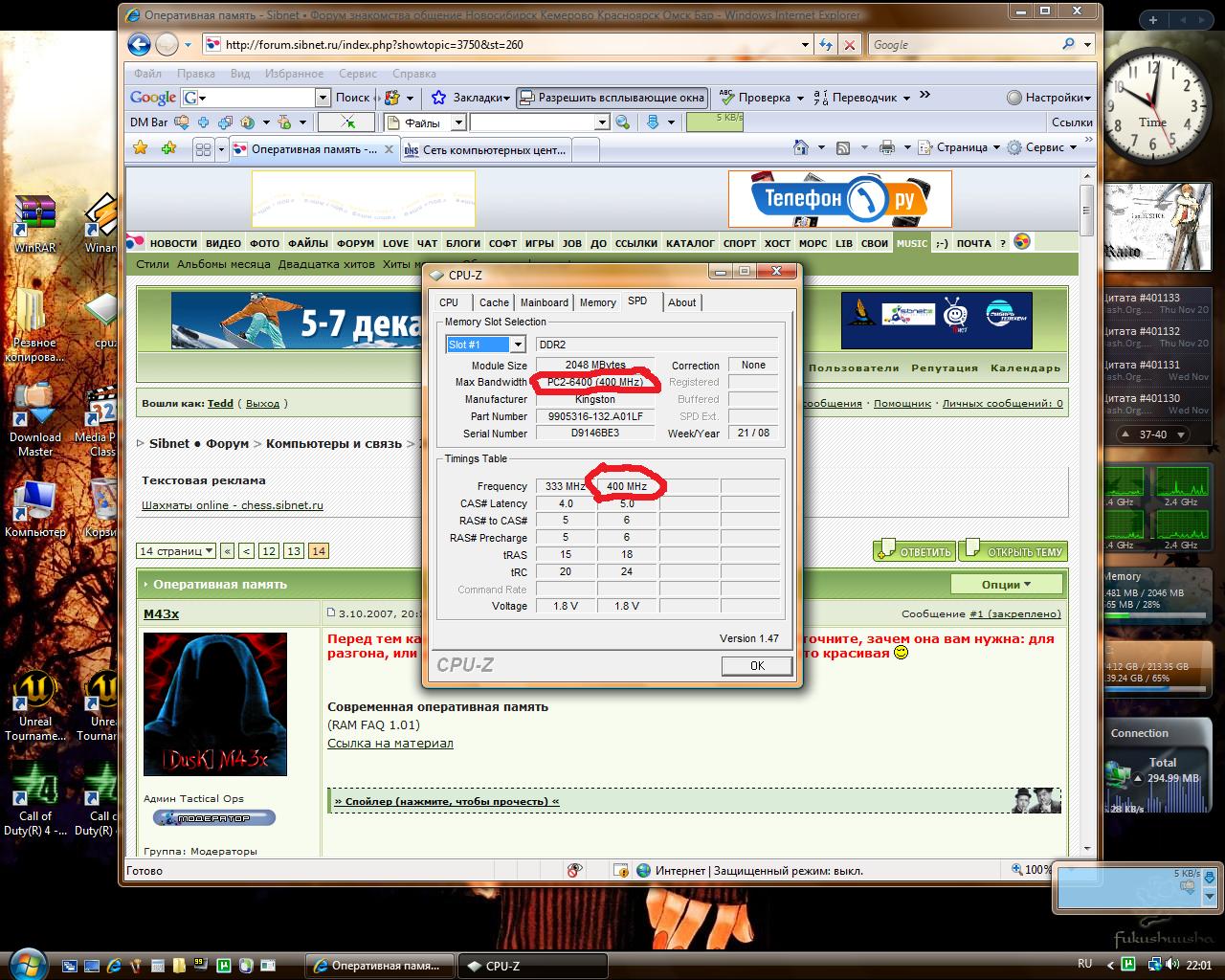
Task: Switch to the Memory tab in CPU-Z
Action: [597, 302]
